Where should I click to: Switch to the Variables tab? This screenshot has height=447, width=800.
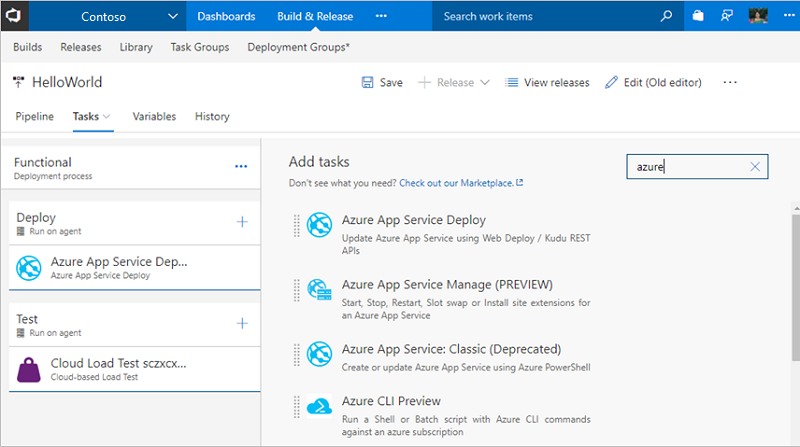pos(154,116)
